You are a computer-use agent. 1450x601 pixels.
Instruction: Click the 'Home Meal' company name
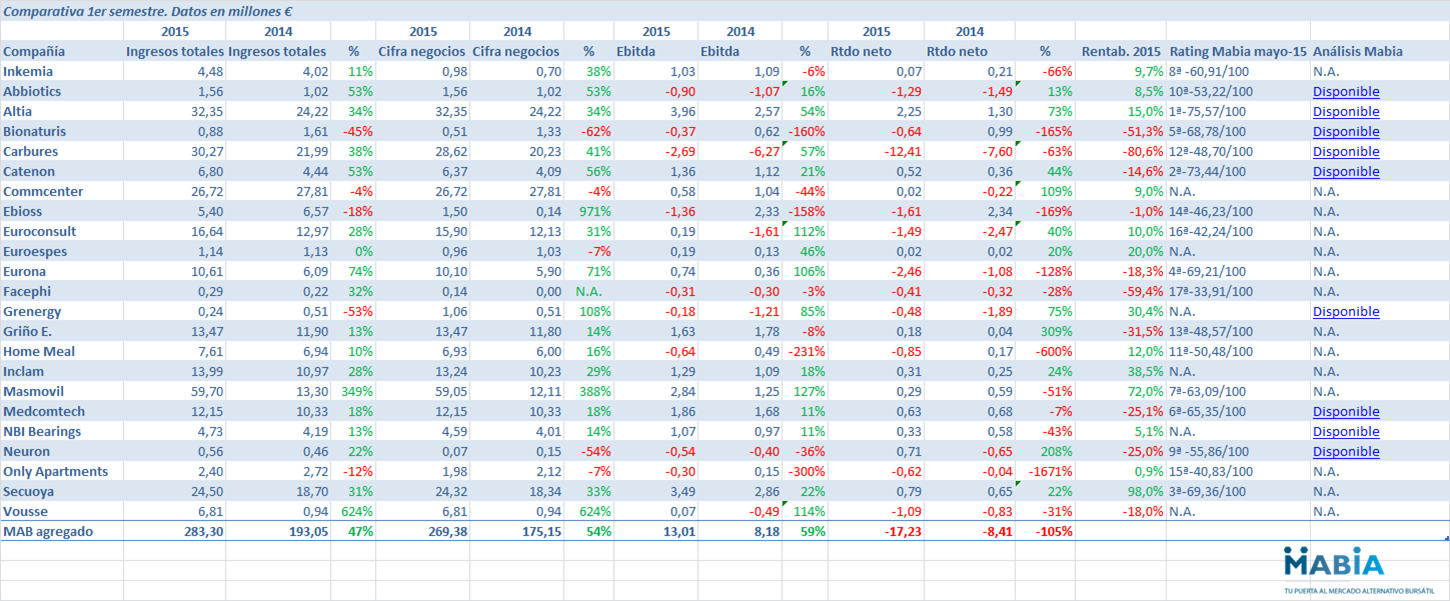click(39, 351)
